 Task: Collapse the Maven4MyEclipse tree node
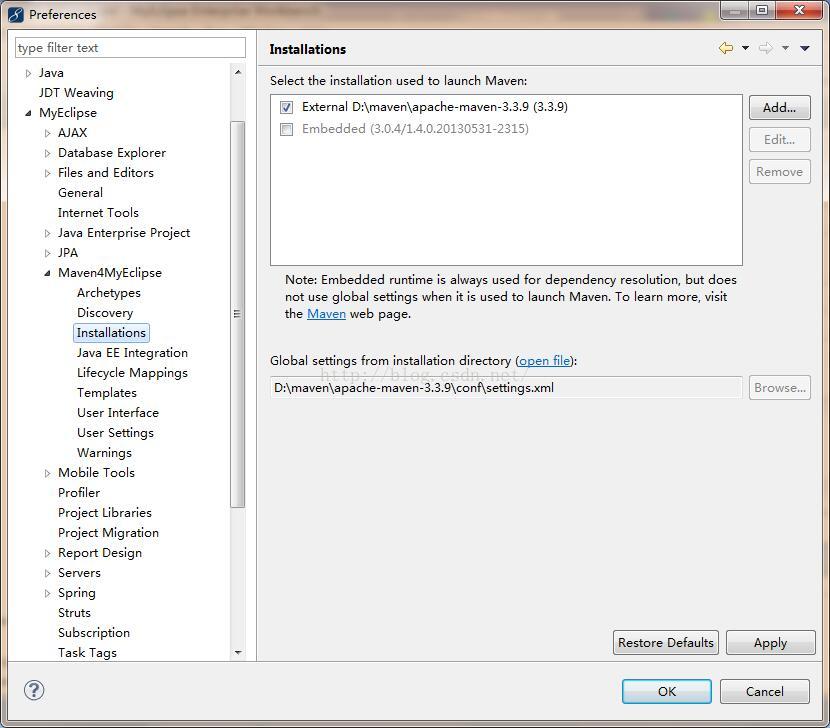point(48,273)
